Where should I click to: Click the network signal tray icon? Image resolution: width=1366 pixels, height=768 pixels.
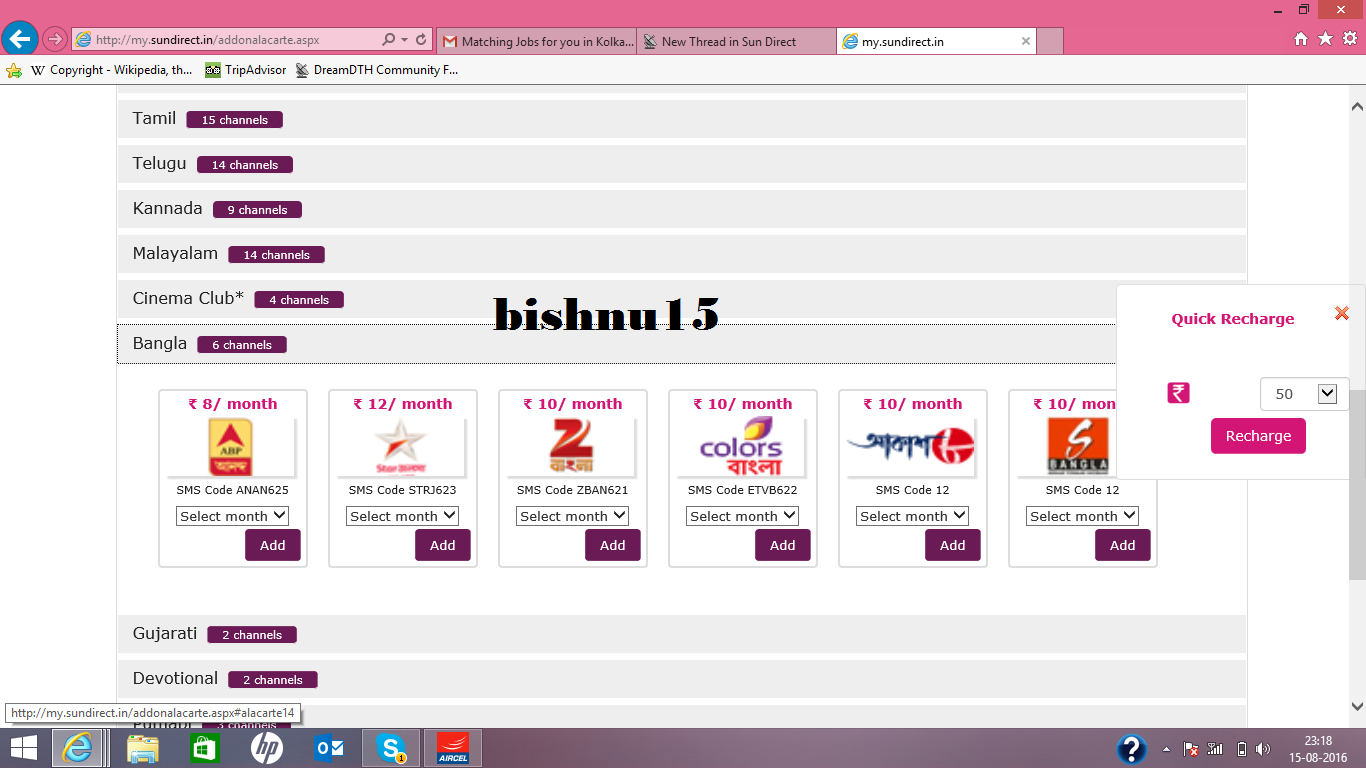click(1215, 749)
